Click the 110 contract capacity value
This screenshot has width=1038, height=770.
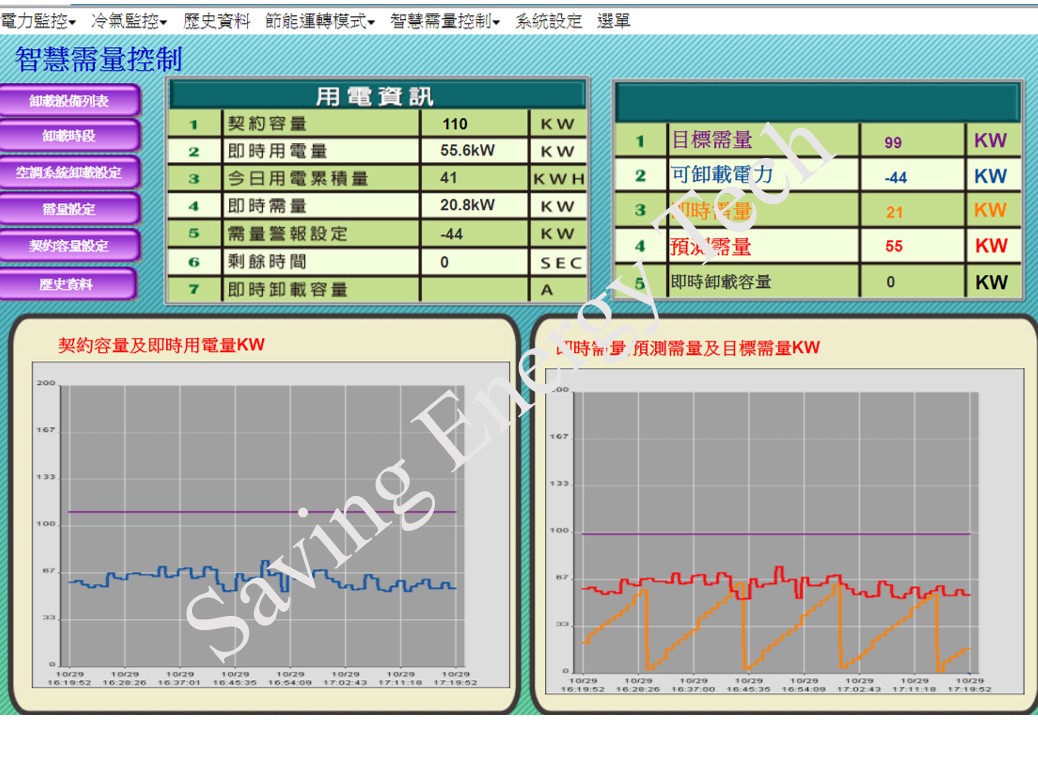coord(455,124)
